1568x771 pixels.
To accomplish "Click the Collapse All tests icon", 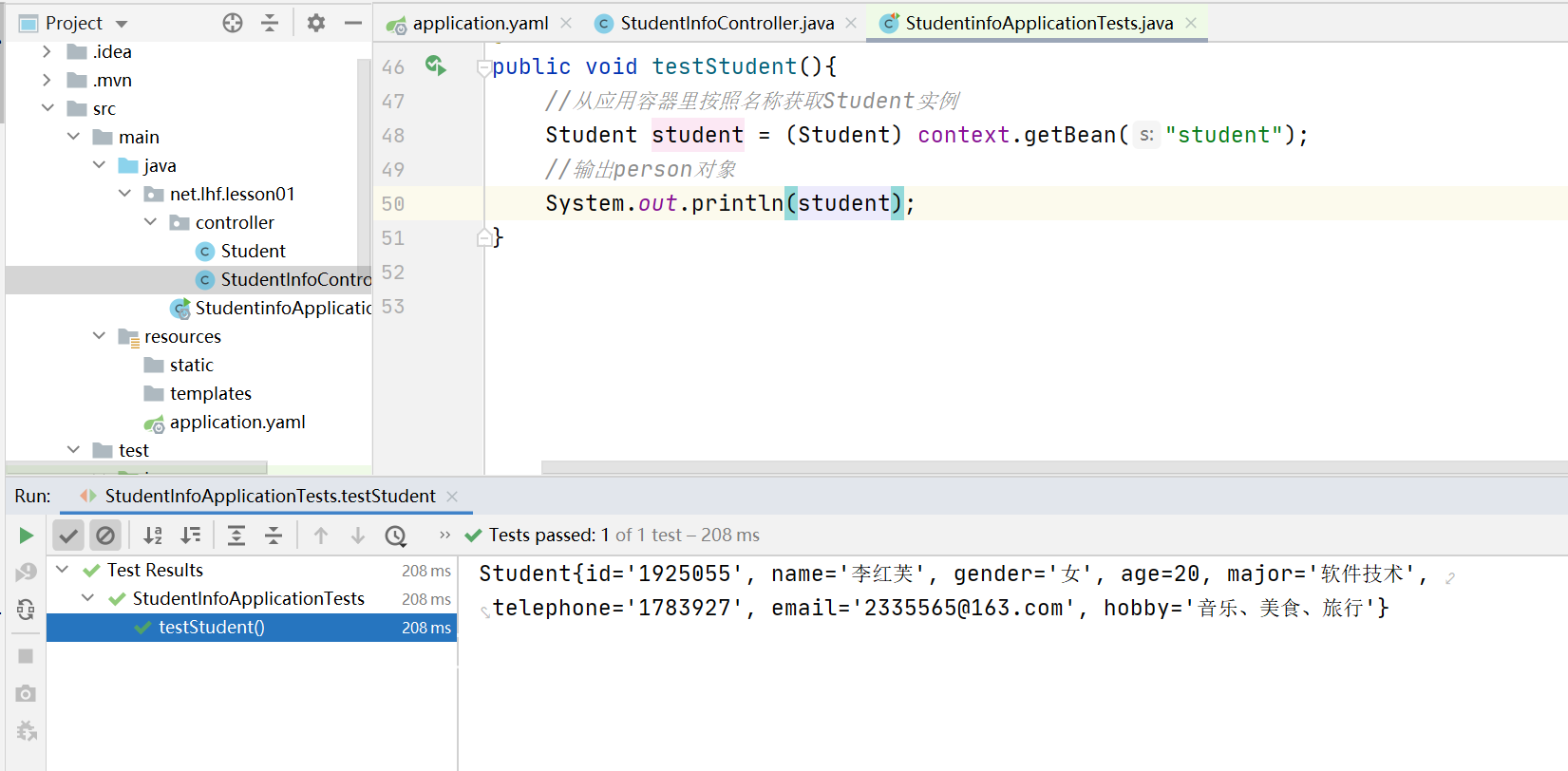I will pyautogui.click(x=274, y=536).
